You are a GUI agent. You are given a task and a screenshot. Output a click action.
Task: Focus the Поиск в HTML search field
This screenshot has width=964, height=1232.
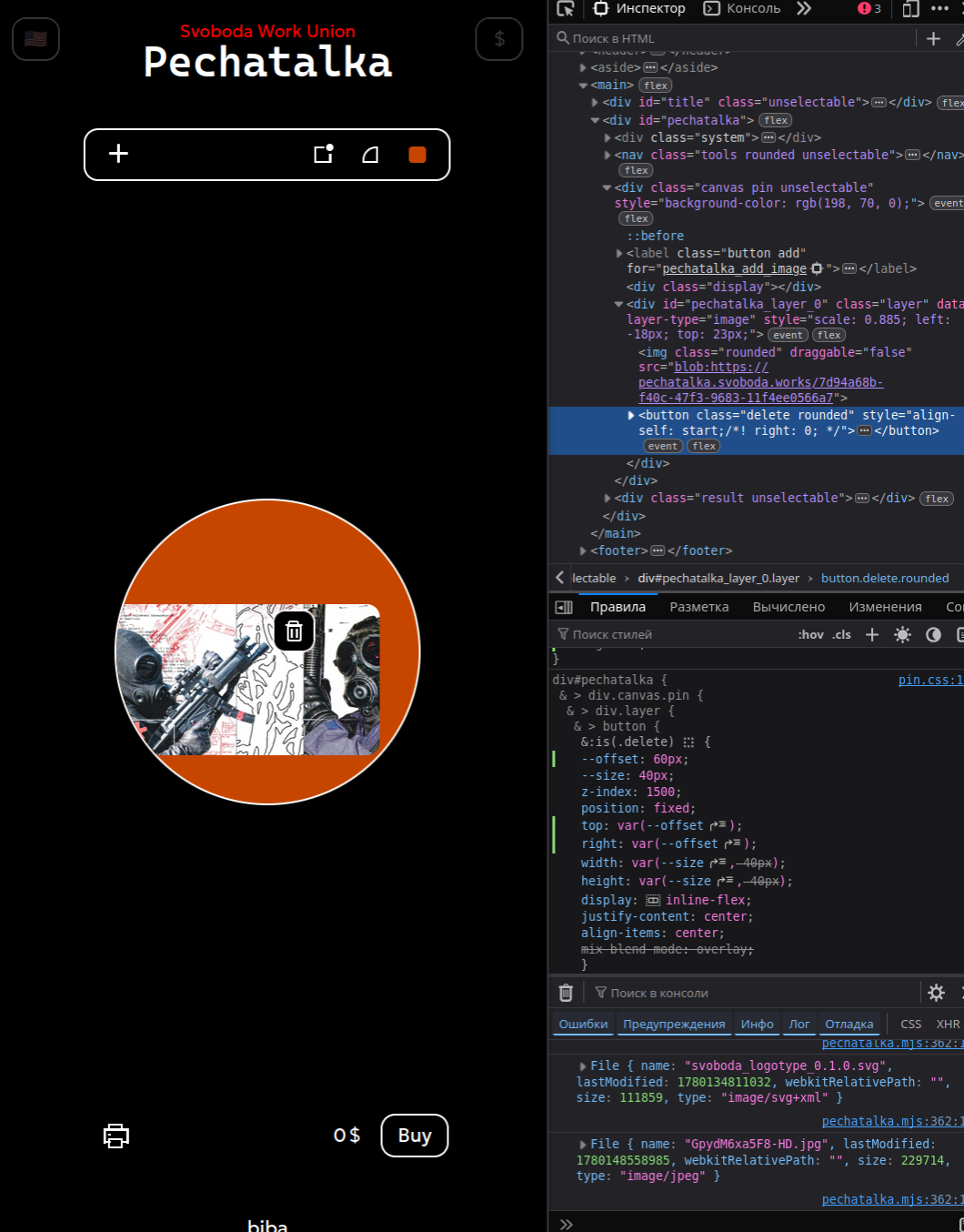735,38
